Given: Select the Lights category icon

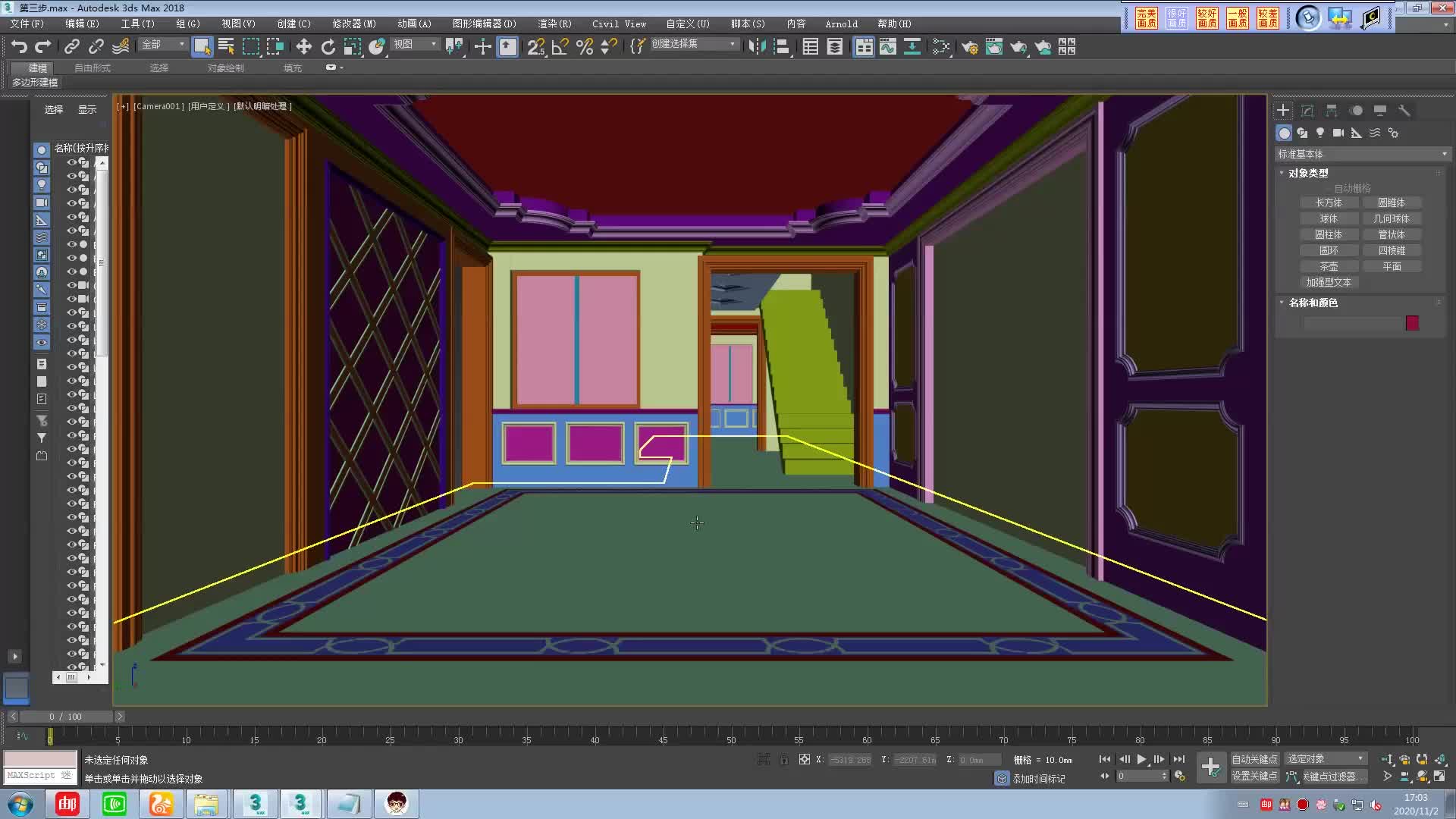Looking at the screenshot, I should pyautogui.click(x=1320, y=133).
